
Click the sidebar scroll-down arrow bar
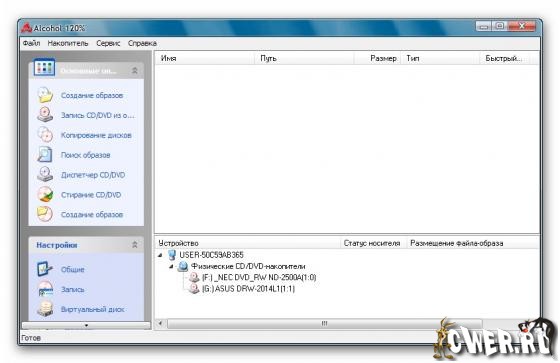[86, 325]
